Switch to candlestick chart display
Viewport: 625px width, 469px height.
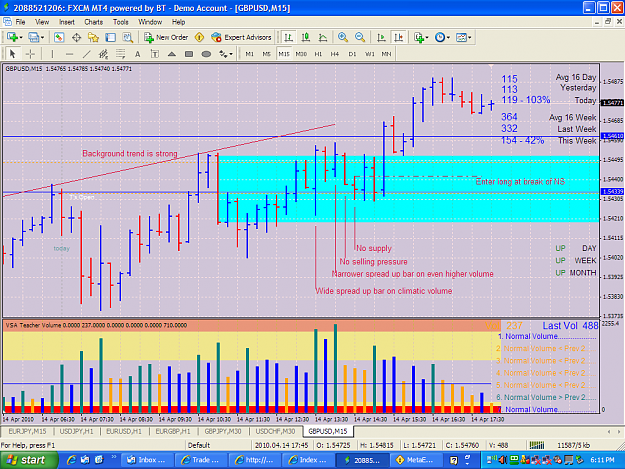pos(306,37)
